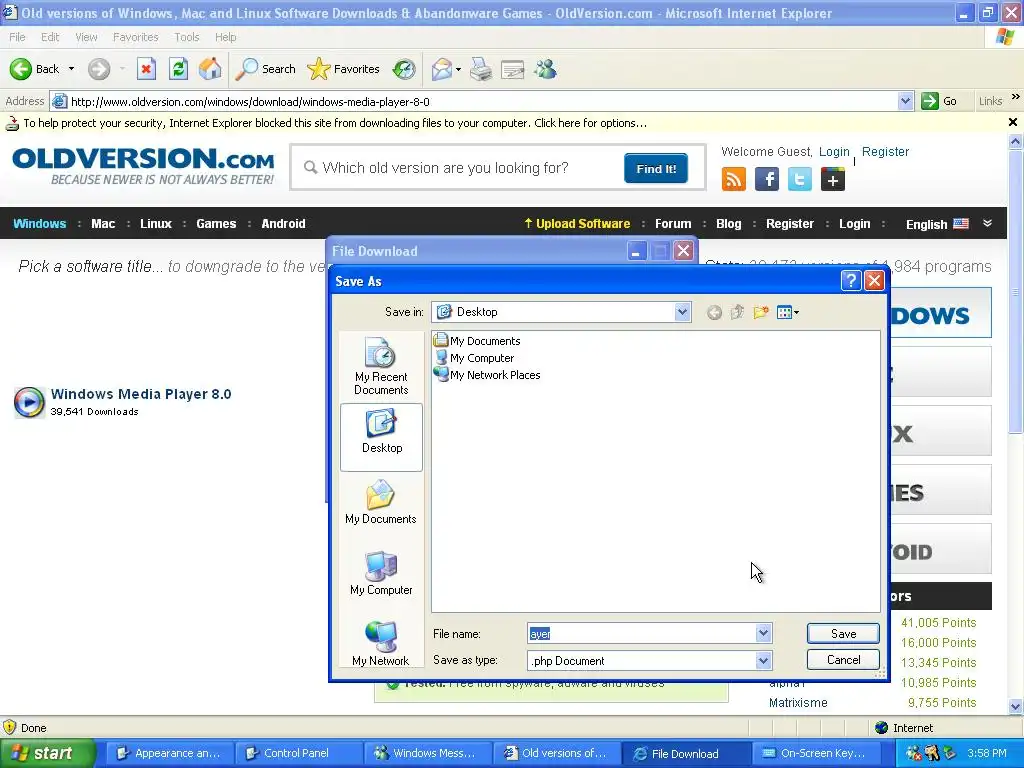Select My Documents in the places bar

[381, 502]
